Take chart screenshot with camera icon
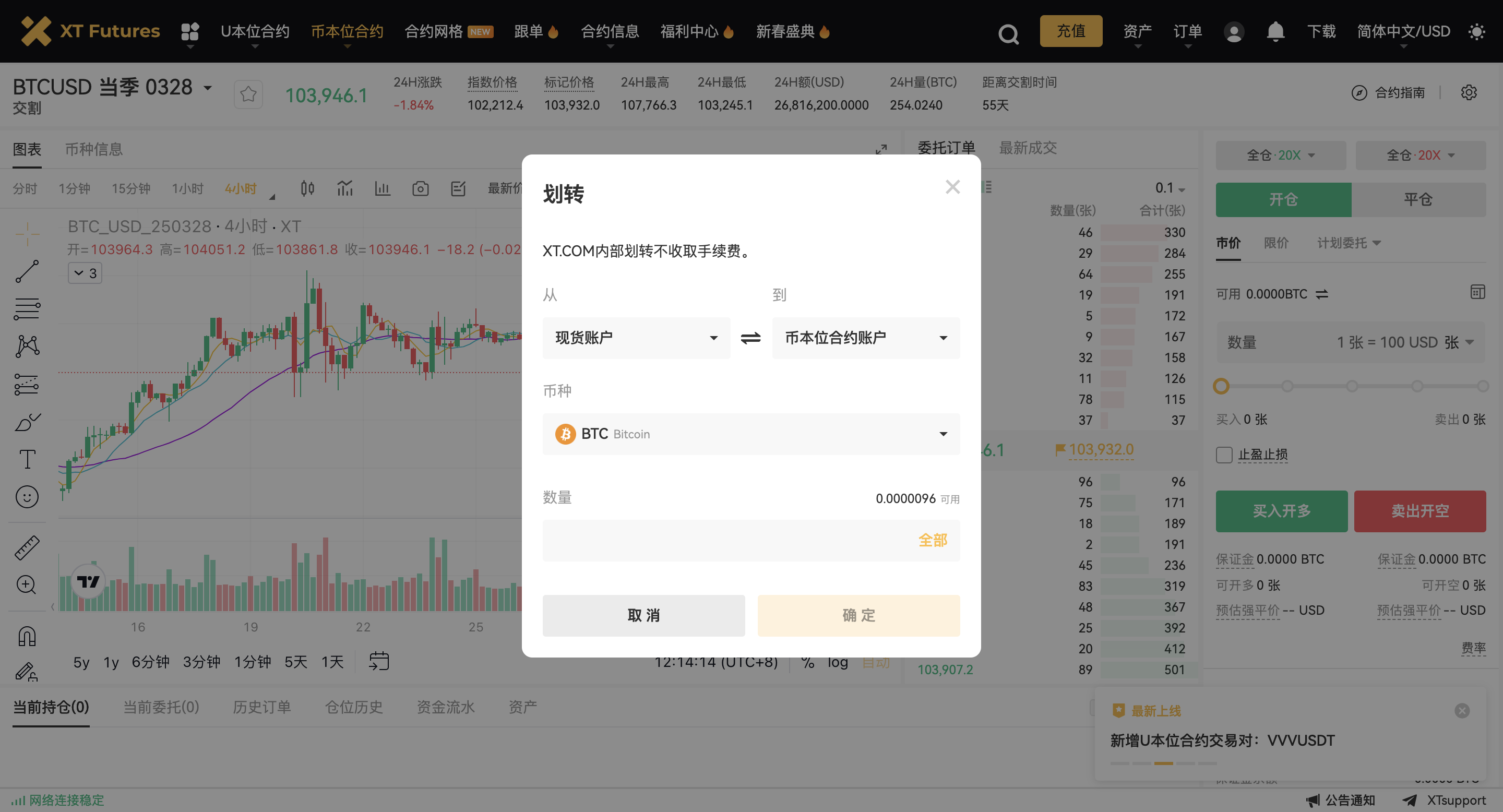The height and width of the screenshot is (812, 1503). [x=420, y=188]
